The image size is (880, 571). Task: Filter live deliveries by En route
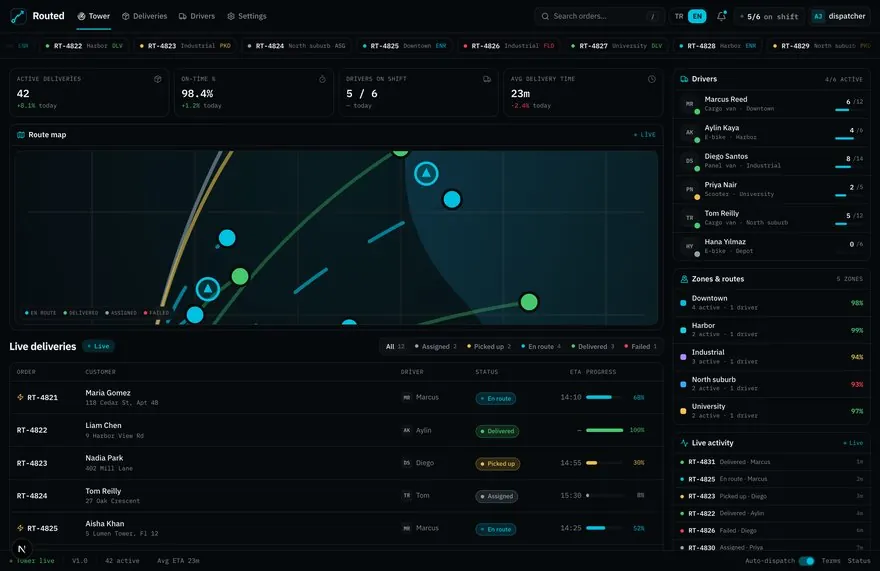(x=540, y=346)
